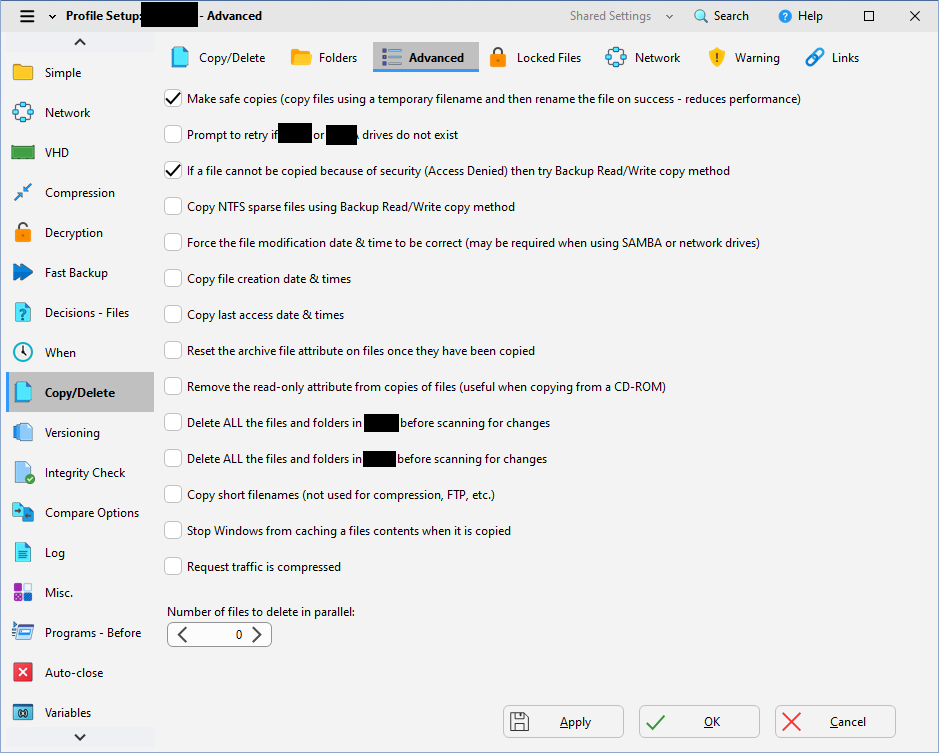Image resolution: width=939 pixels, height=753 pixels.
Task: Enable Request traffic is compressed
Action: 173,566
